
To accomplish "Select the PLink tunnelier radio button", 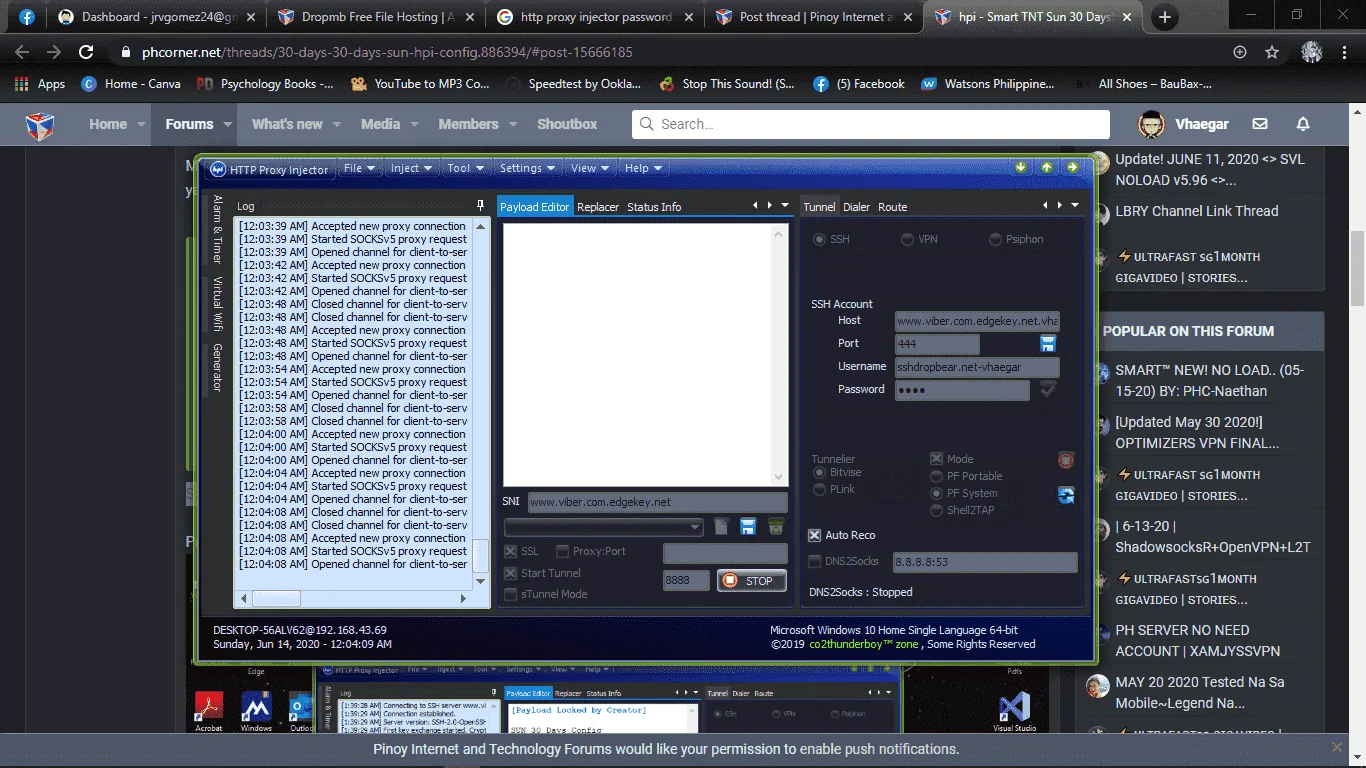I will click(820, 490).
